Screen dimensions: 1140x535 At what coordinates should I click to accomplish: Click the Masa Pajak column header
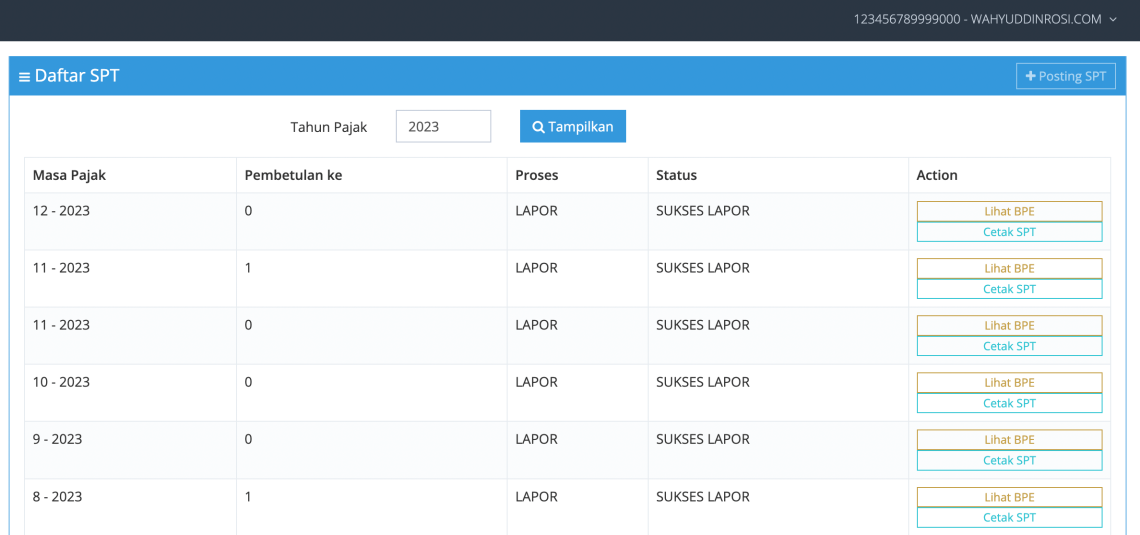pyautogui.click(x=69, y=175)
